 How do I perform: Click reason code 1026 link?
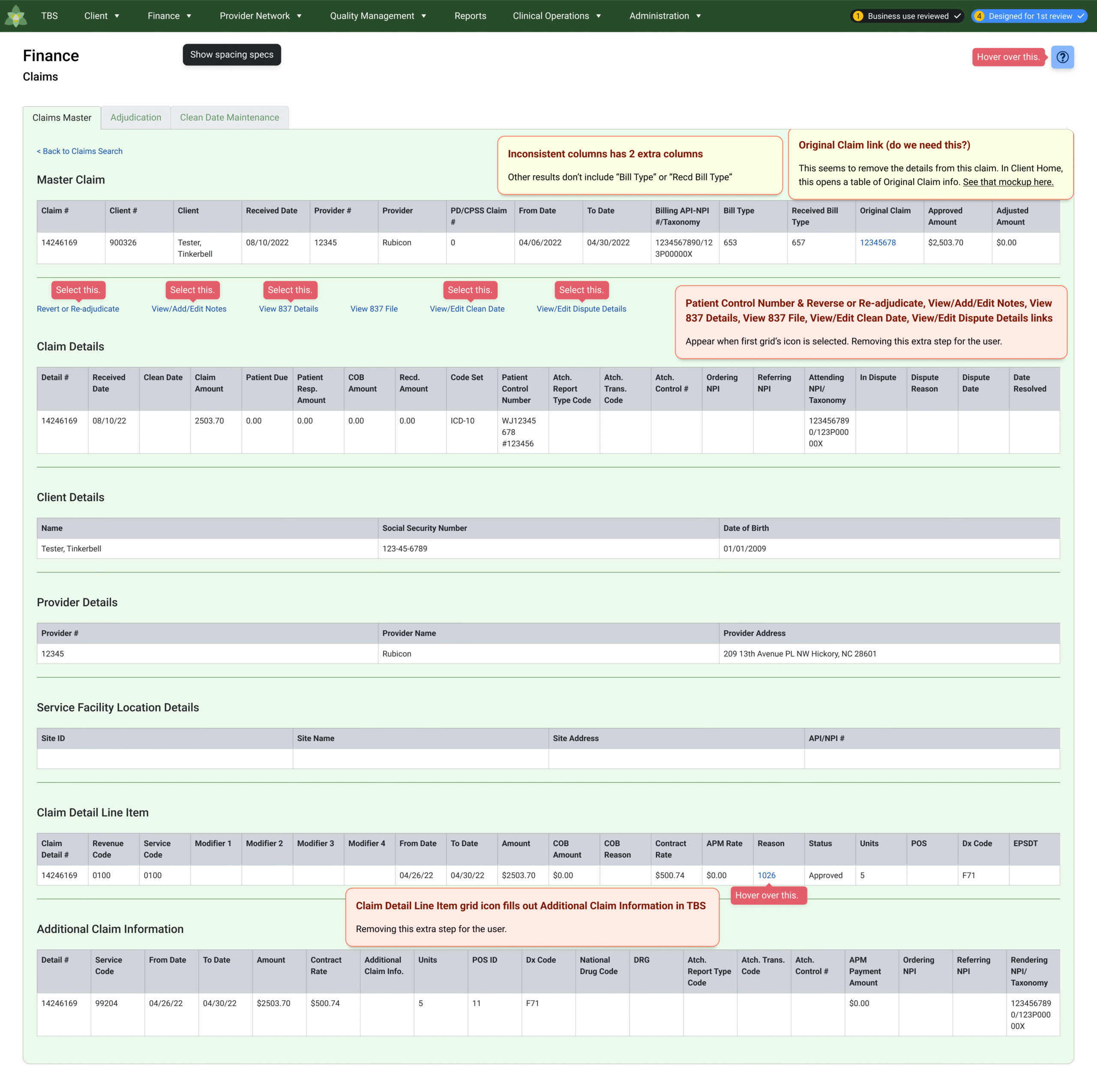pos(766,875)
